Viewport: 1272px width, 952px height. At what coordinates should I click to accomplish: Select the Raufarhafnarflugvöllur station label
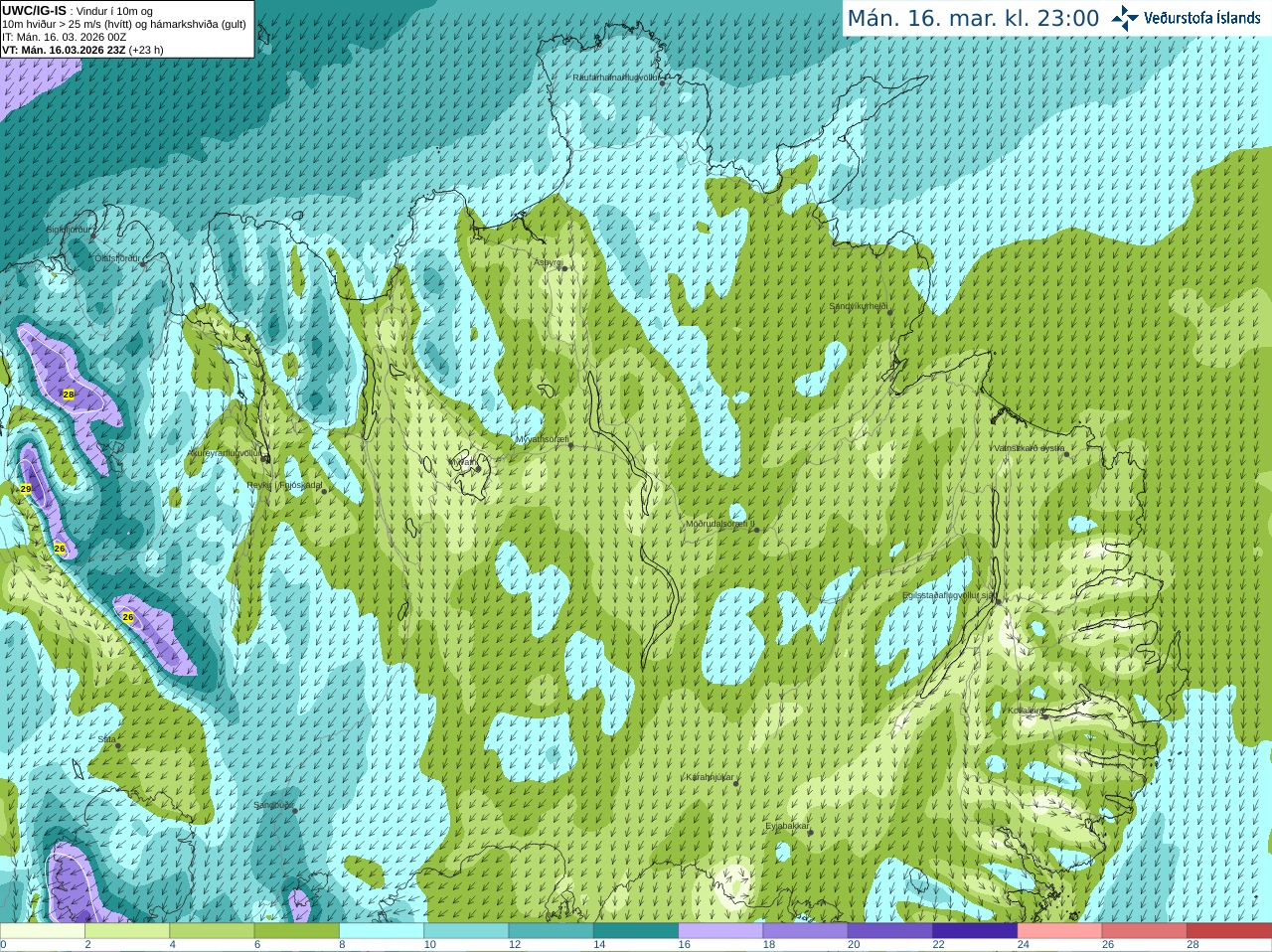pyautogui.click(x=616, y=78)
